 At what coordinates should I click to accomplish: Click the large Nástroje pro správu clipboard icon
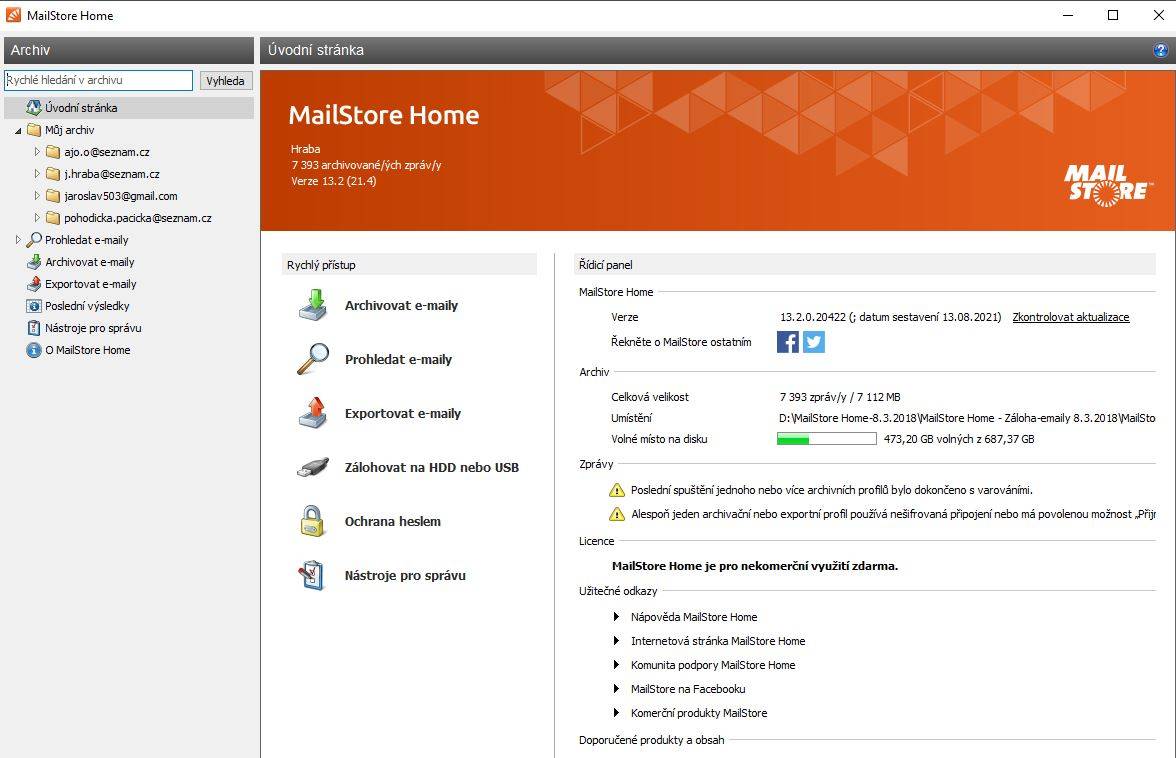pos(311,576)
